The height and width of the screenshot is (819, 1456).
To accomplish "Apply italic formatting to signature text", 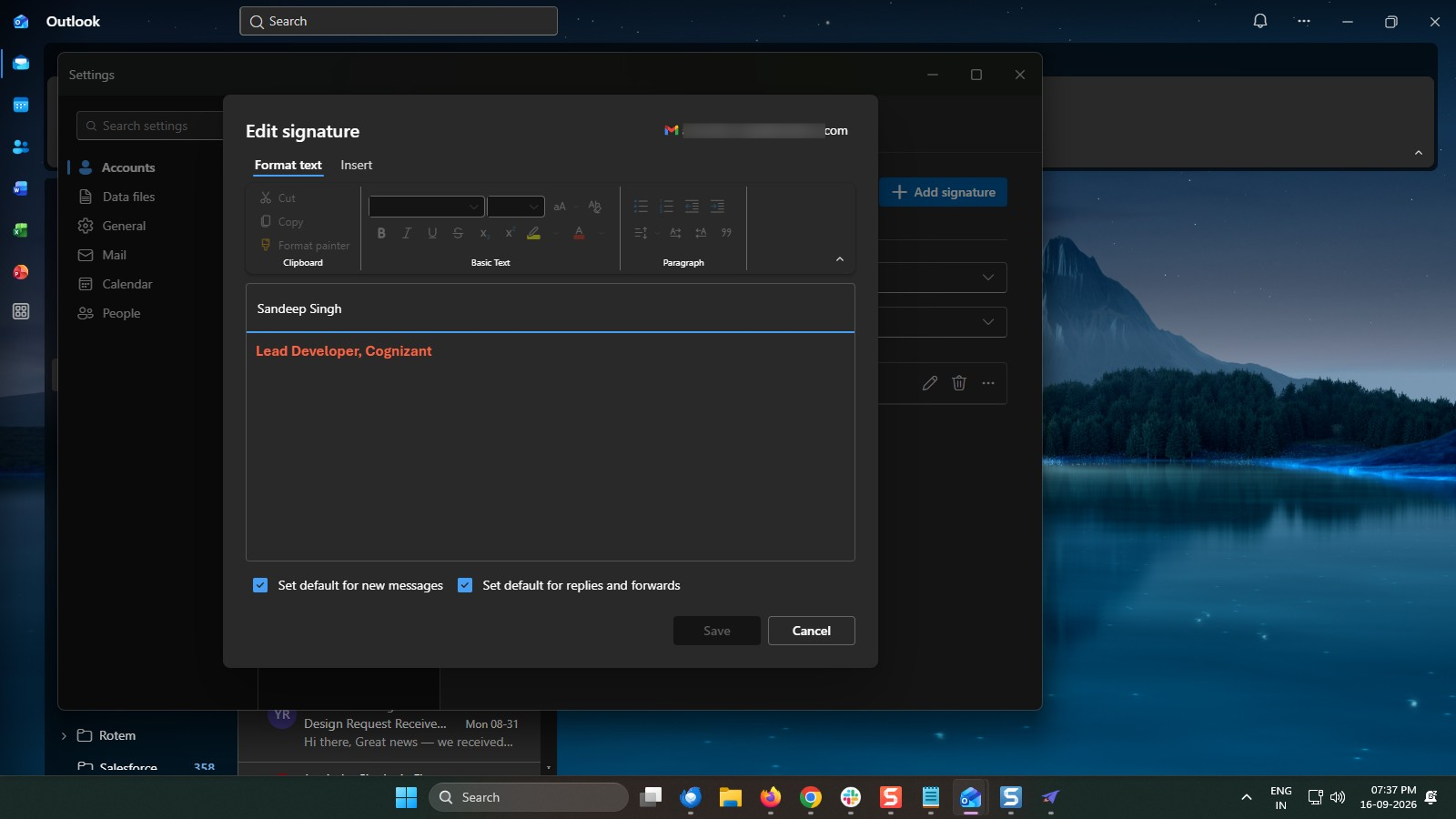I will click(x=407, y=233).
